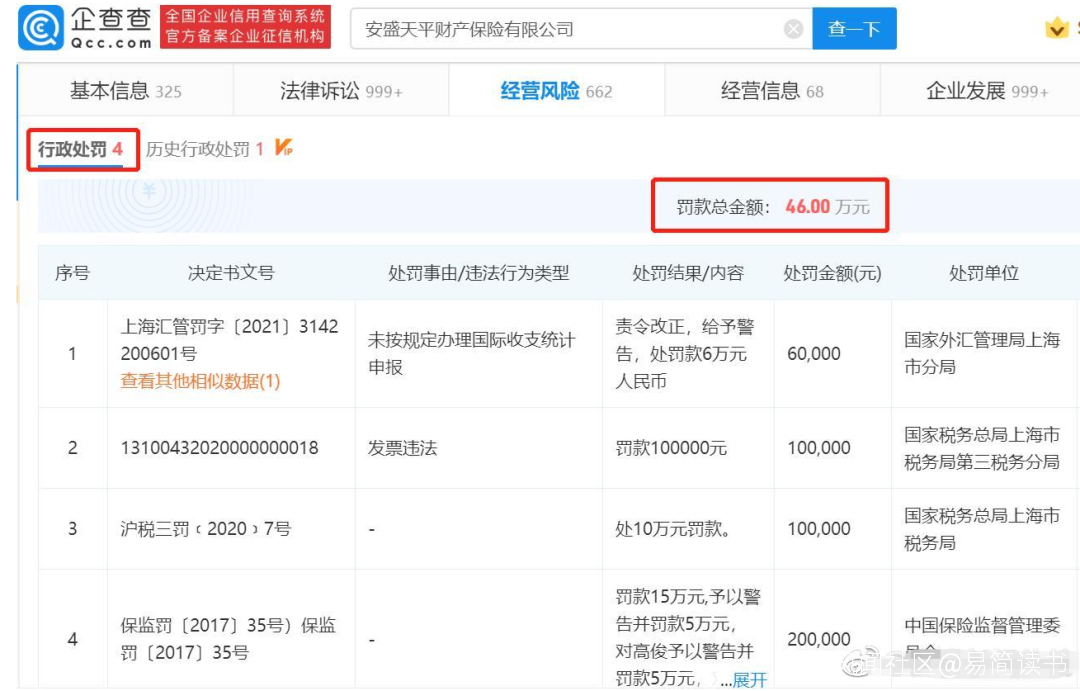
Task: Click the 决定书文号 column header
Action: [x=231, y=273]
